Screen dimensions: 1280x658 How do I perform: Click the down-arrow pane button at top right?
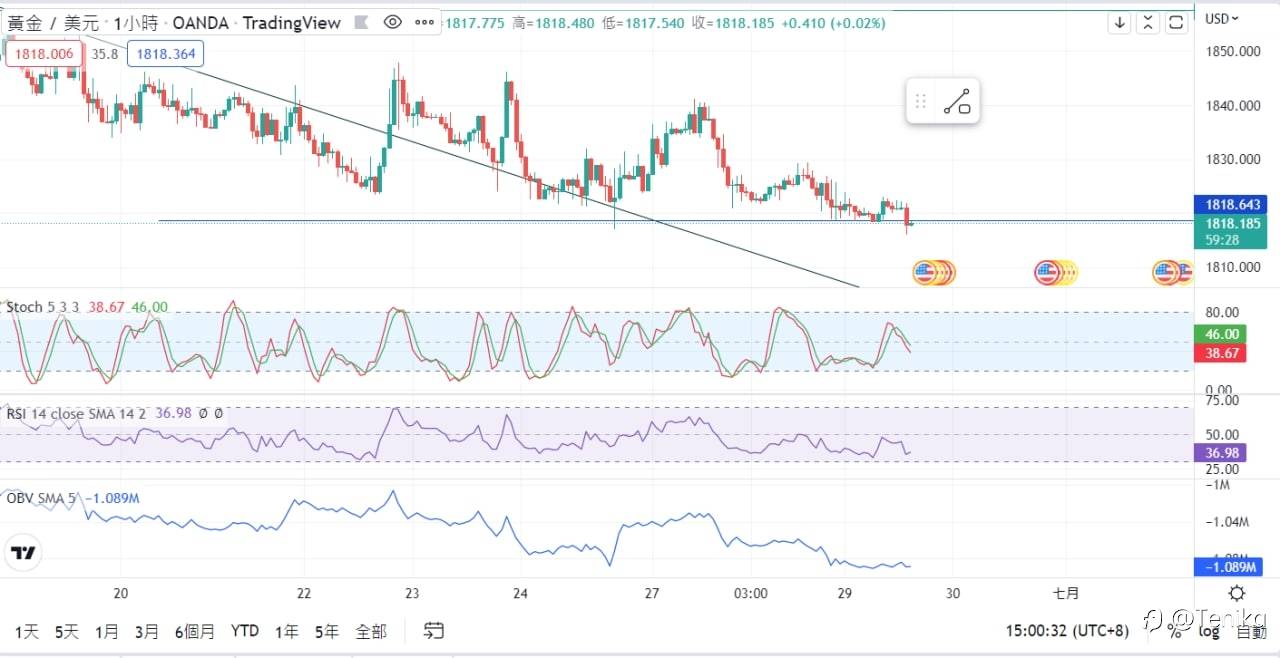click(1120, 22)
